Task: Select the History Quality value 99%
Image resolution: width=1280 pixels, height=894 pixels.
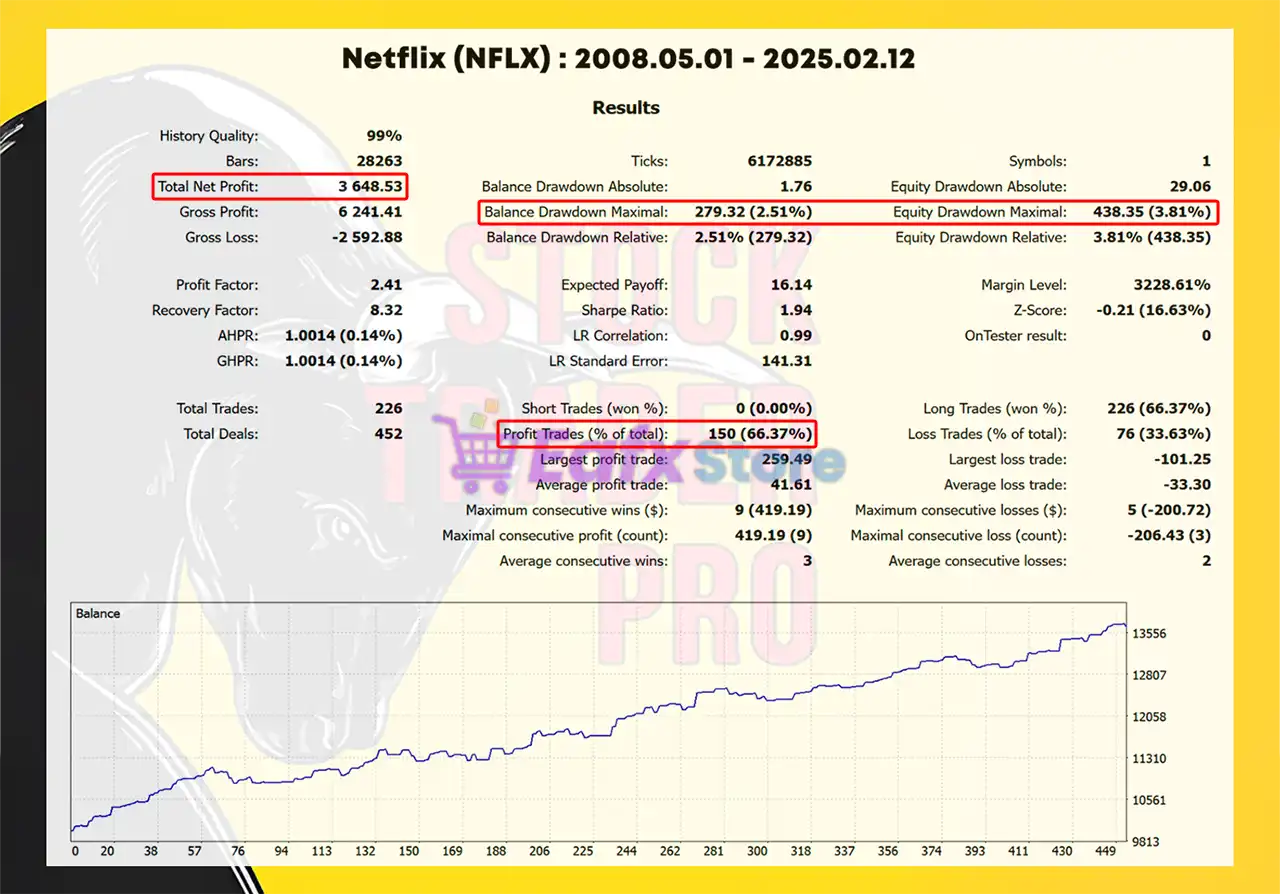Action: [x=384, y=136]
